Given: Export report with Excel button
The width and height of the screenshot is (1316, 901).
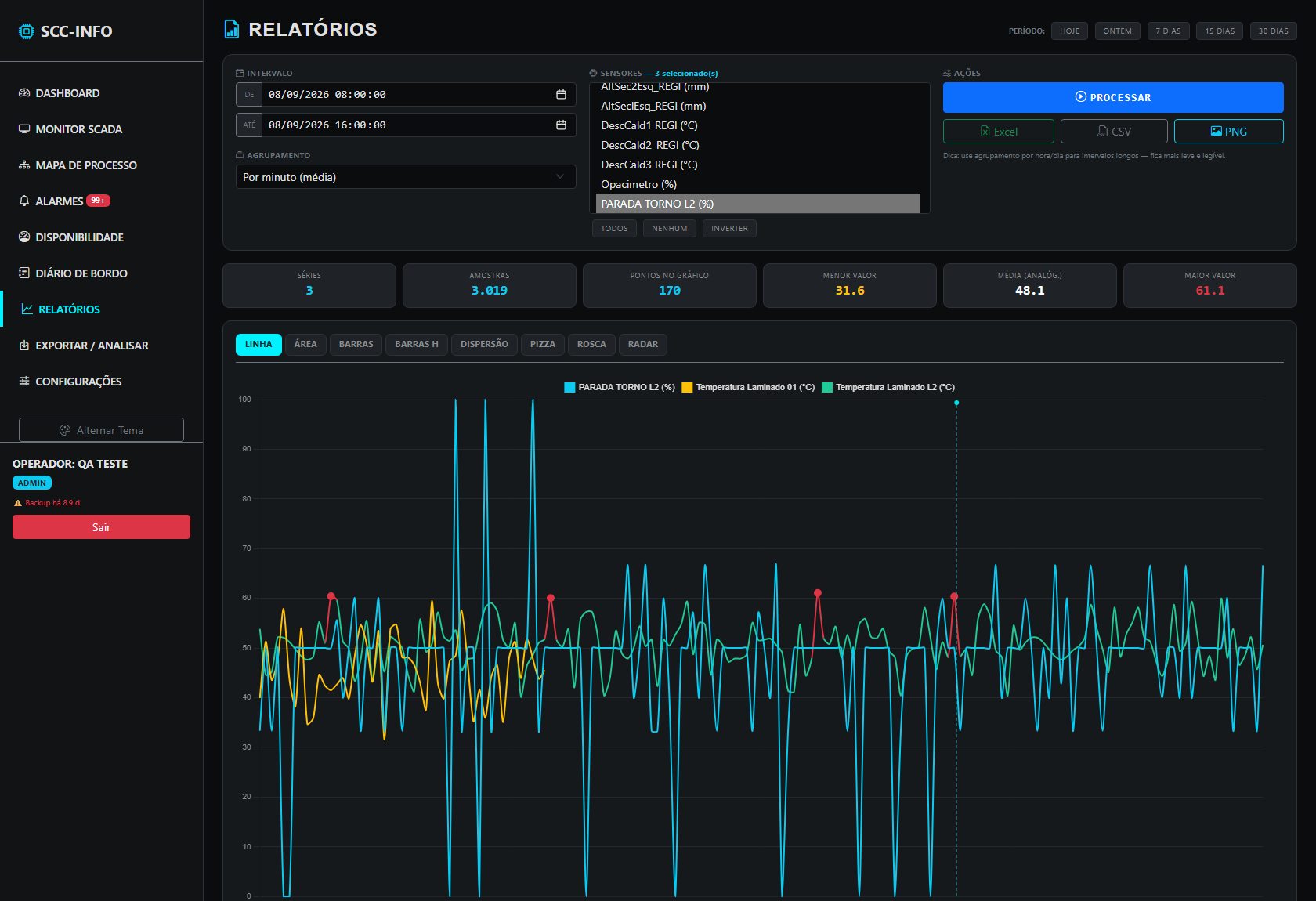Looking at the screenshot, I should (x=999, y=132).
